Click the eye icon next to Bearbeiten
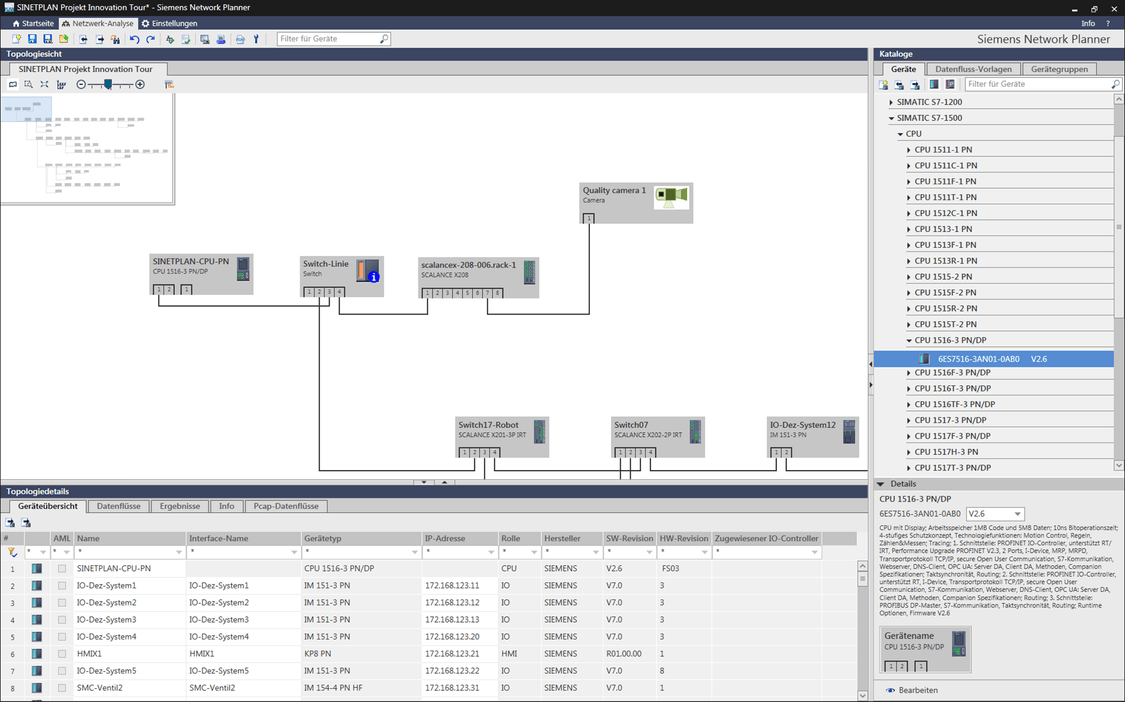The image size is (1125, 702). click(x=890, y=691)
